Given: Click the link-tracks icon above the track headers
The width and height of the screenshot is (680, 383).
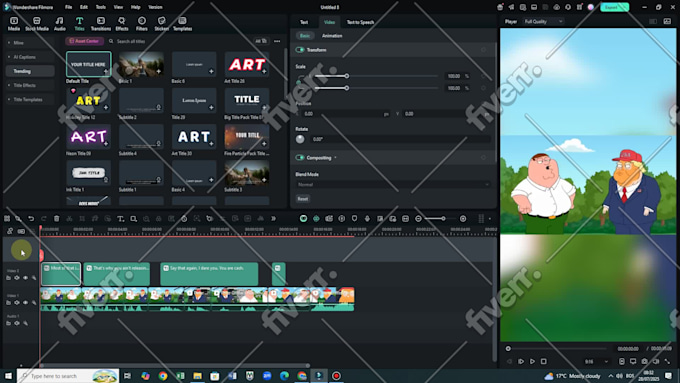Looking at the screenshot, I should 10,231.
